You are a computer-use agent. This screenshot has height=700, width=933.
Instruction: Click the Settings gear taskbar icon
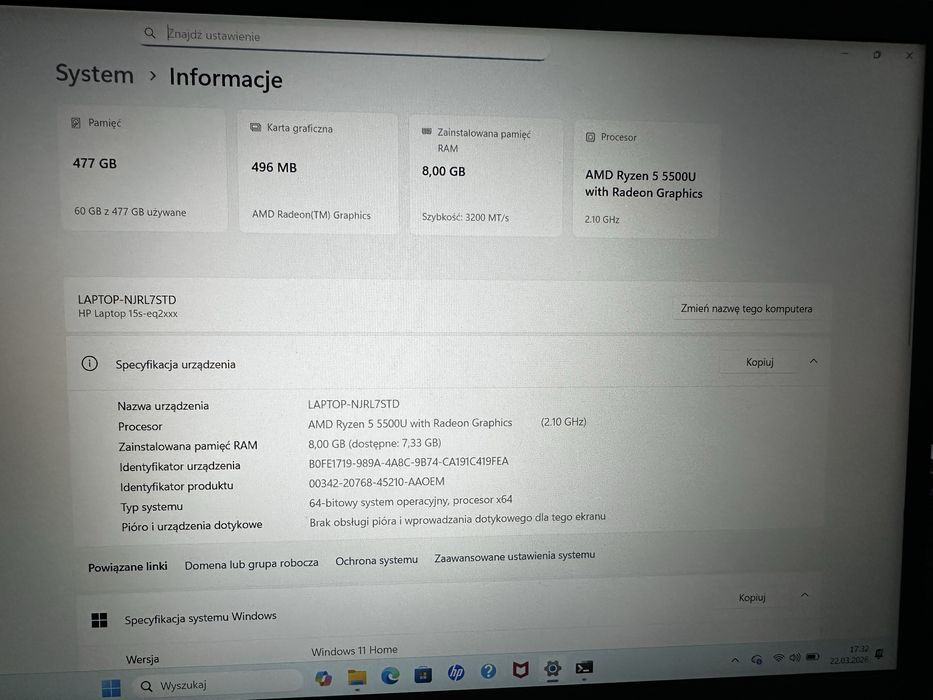click(x=552, y=668)
